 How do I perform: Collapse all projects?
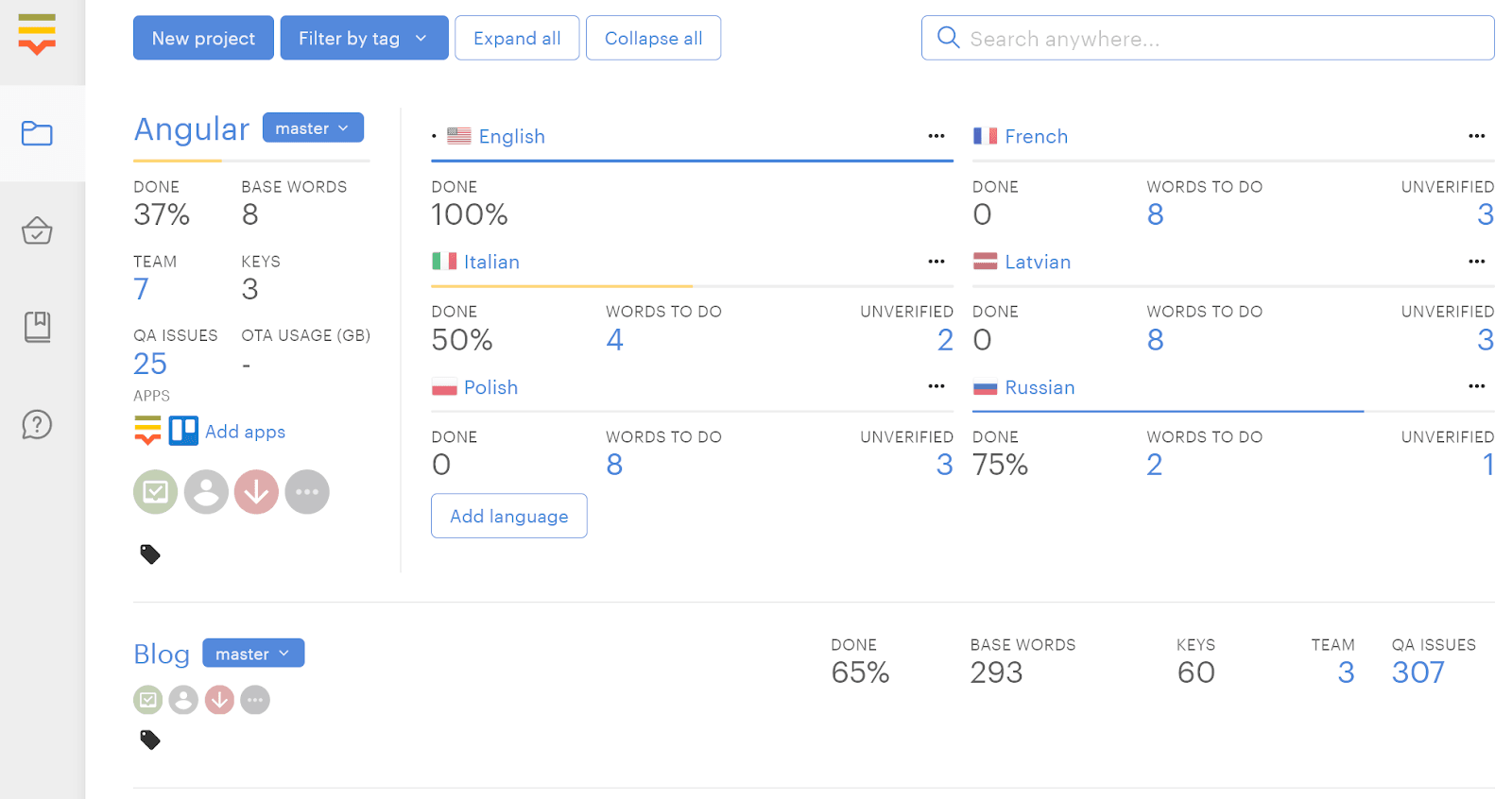(x=653, y=38)
